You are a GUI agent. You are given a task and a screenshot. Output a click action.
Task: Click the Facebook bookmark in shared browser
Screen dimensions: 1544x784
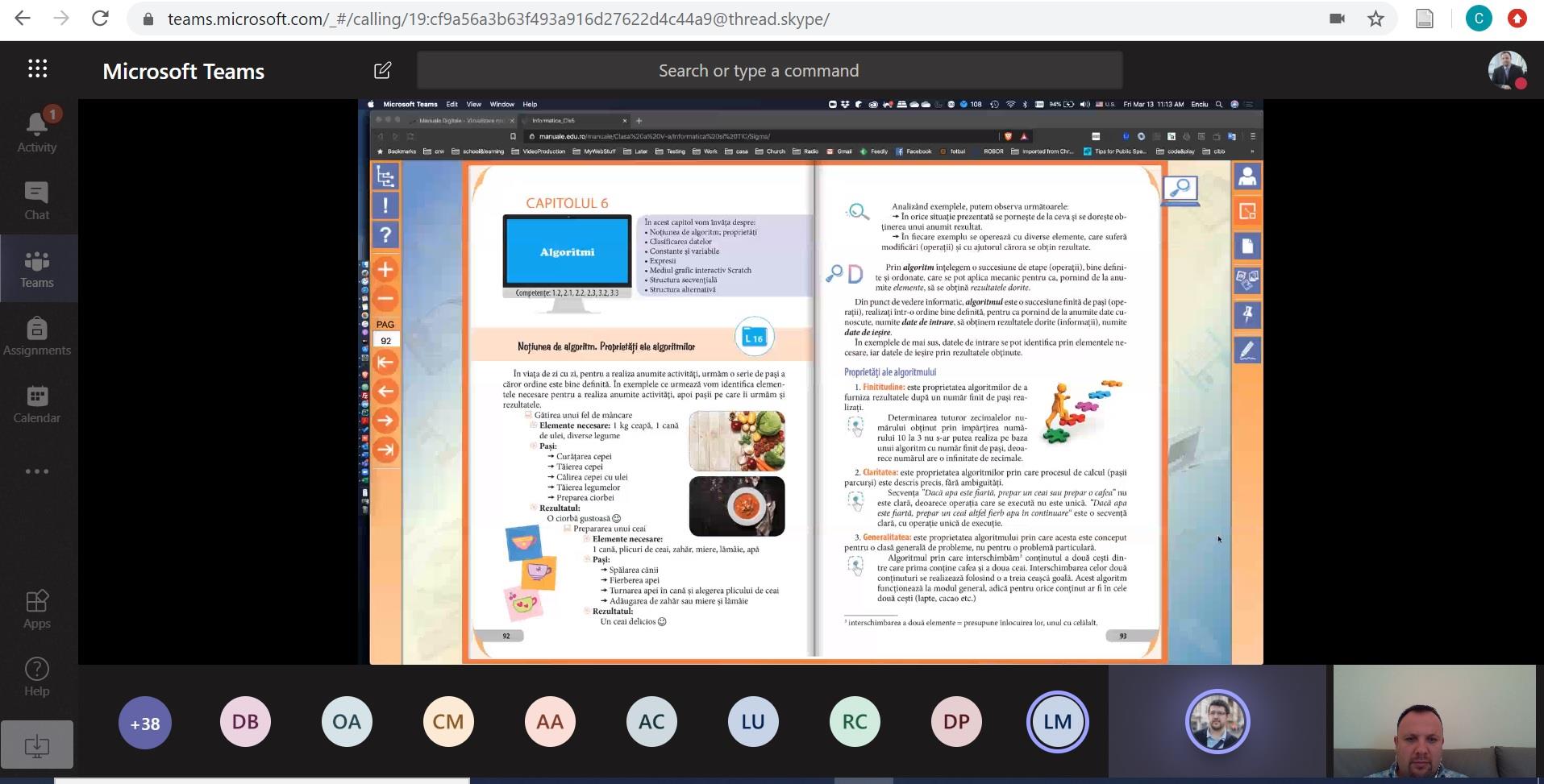pyautogui.click(x=913, y=151)
